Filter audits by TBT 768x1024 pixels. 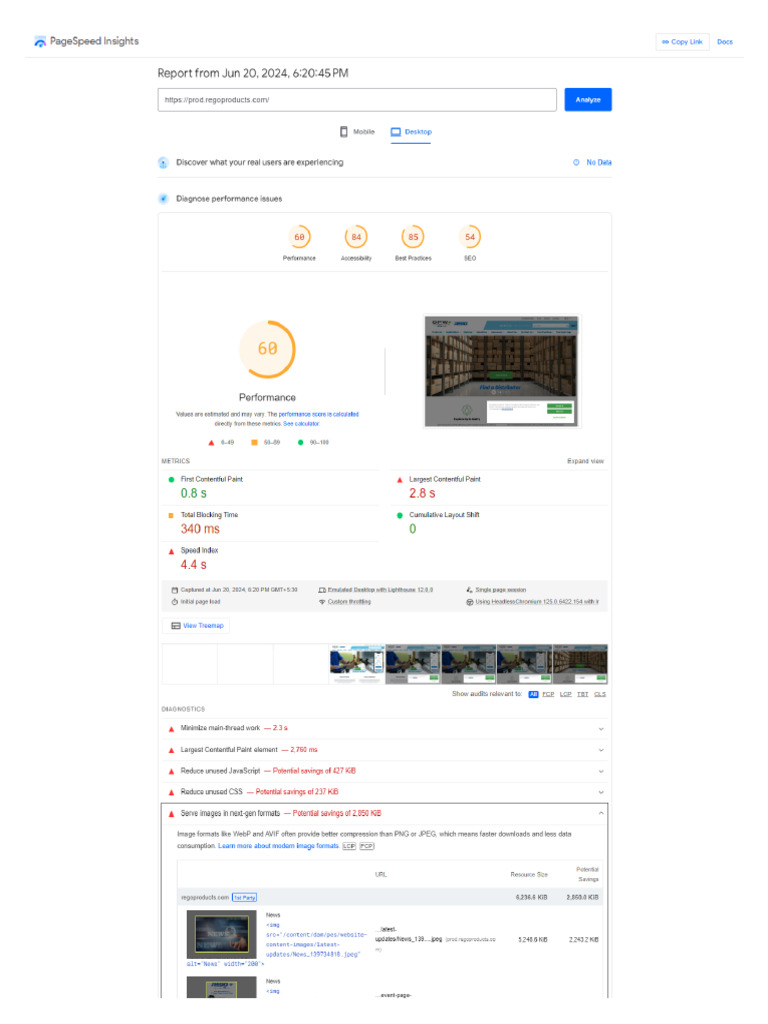[x=583, y=694]
